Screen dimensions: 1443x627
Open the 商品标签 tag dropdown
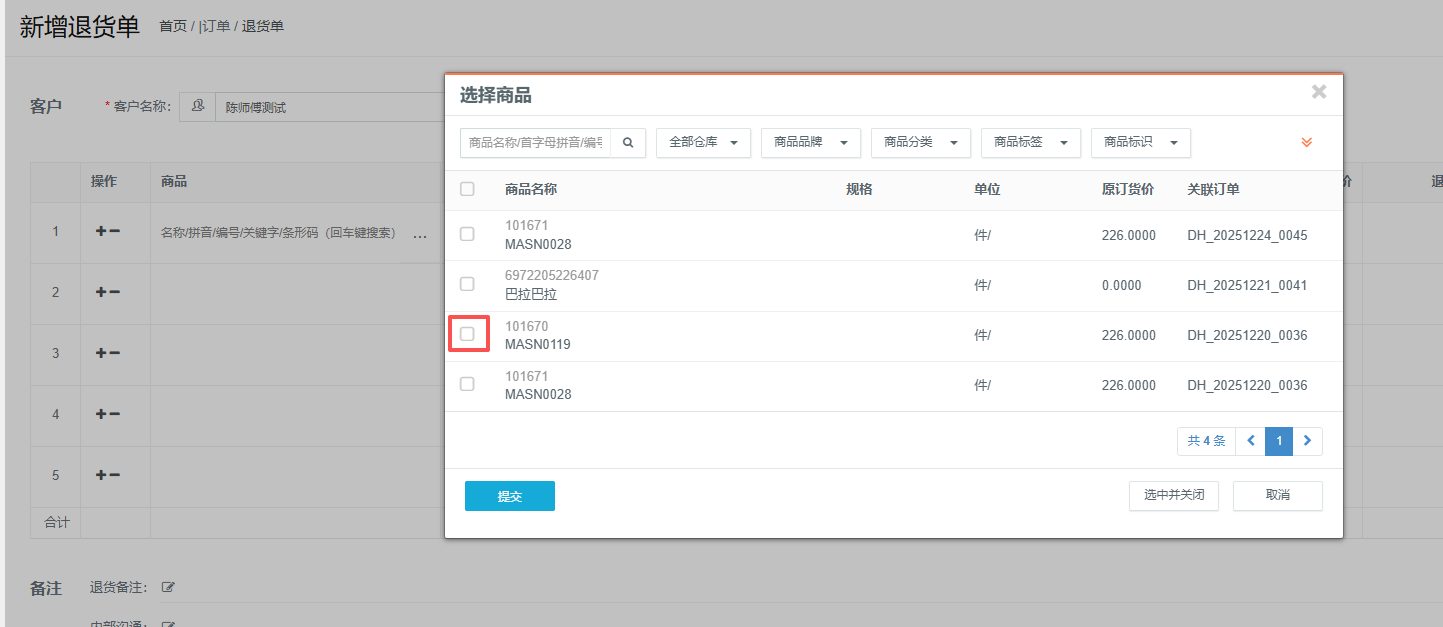point(1030,143)
